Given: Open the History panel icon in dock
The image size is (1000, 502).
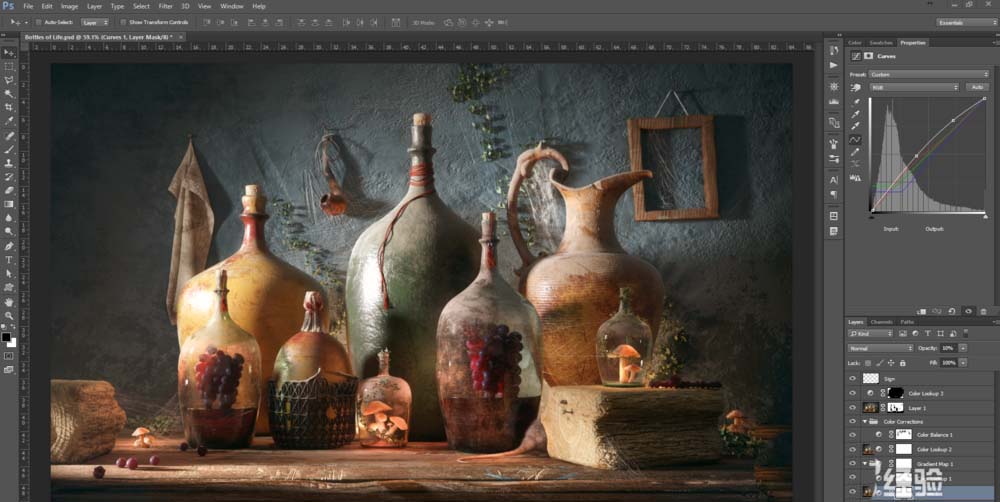Looking at the screenshot, I should [x=834, y=50].
